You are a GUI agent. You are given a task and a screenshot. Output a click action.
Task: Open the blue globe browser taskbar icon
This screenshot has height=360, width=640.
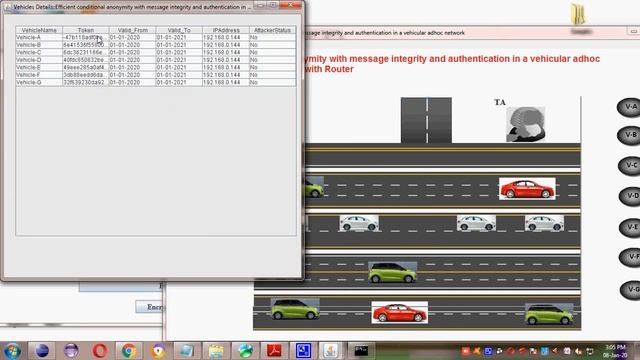coord(42,351)
